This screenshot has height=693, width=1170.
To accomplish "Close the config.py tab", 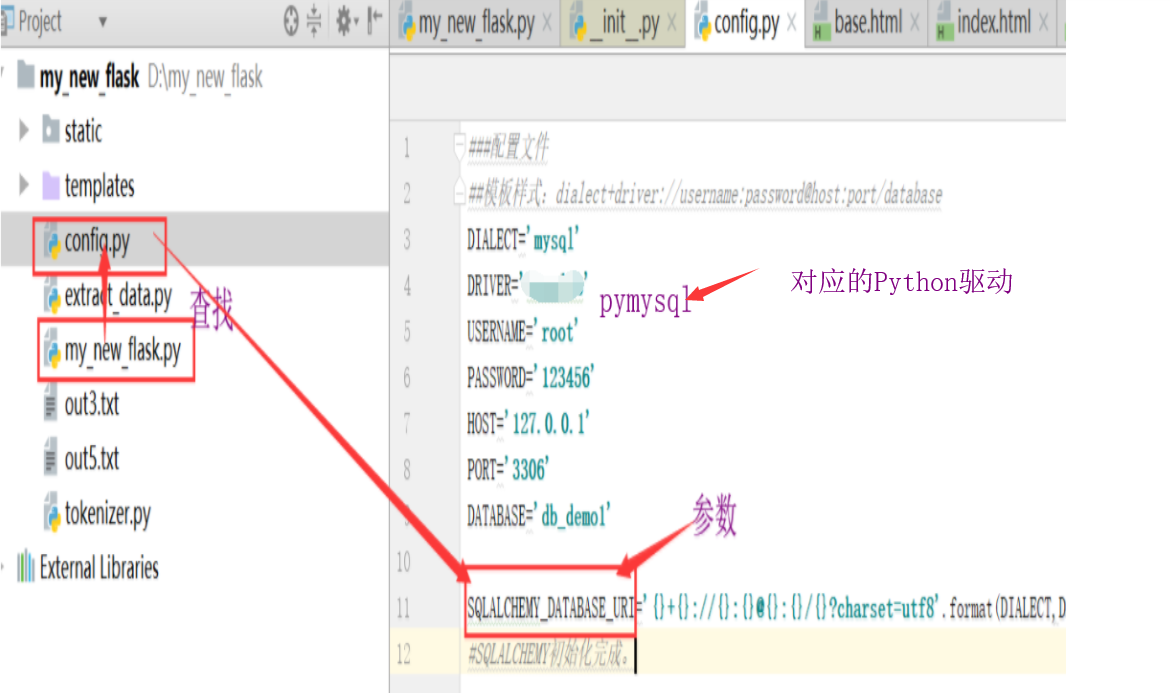I will click(x=792, y=23).
